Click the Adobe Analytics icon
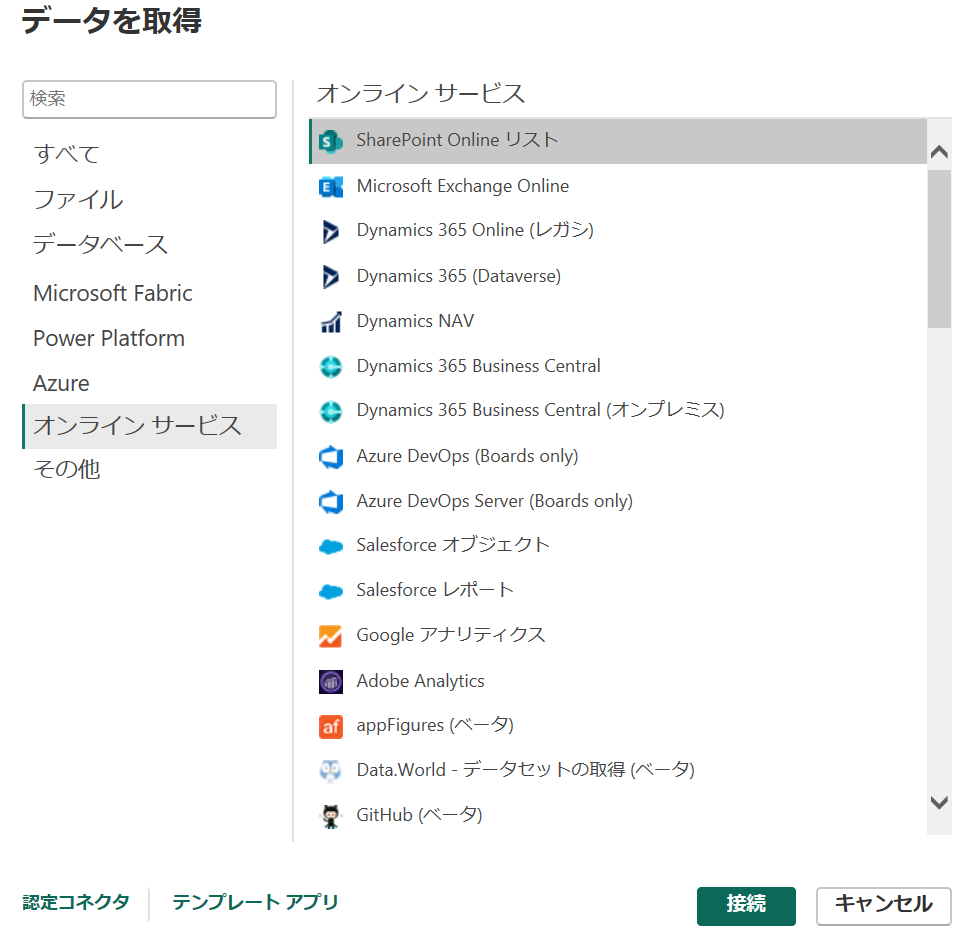Image resolution: width=962 pixels, height=942 pixels. (x=331, y=682)
